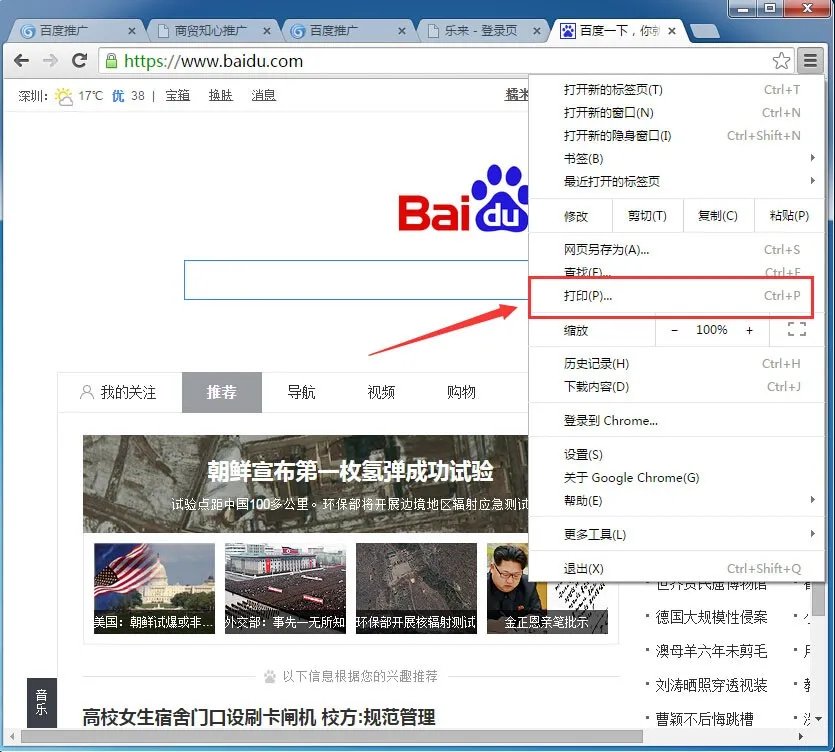835x752 pixels.
Task: Open the 换肤 link
Action: 220,95
